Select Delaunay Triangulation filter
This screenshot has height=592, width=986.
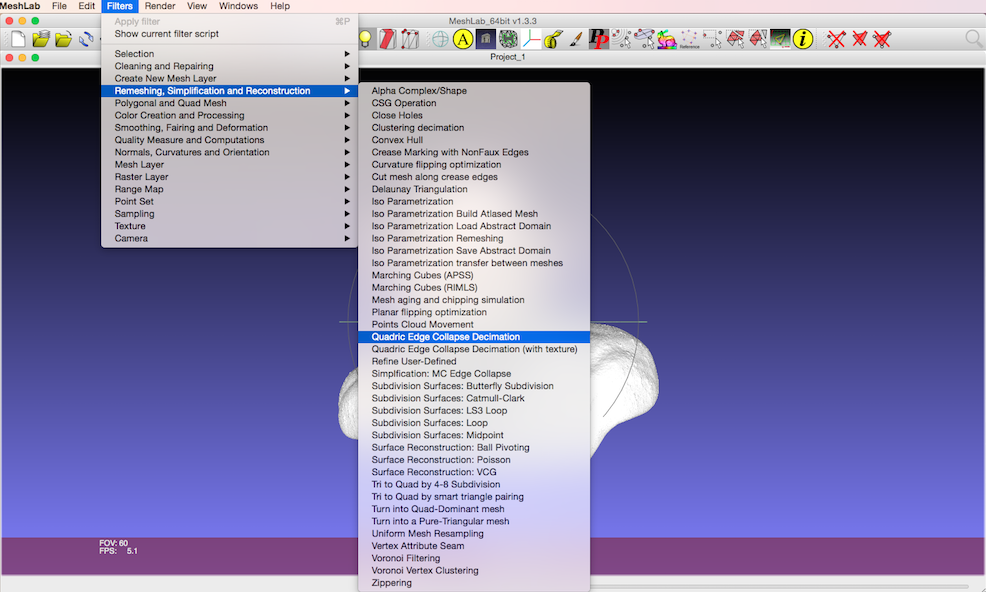474,189
